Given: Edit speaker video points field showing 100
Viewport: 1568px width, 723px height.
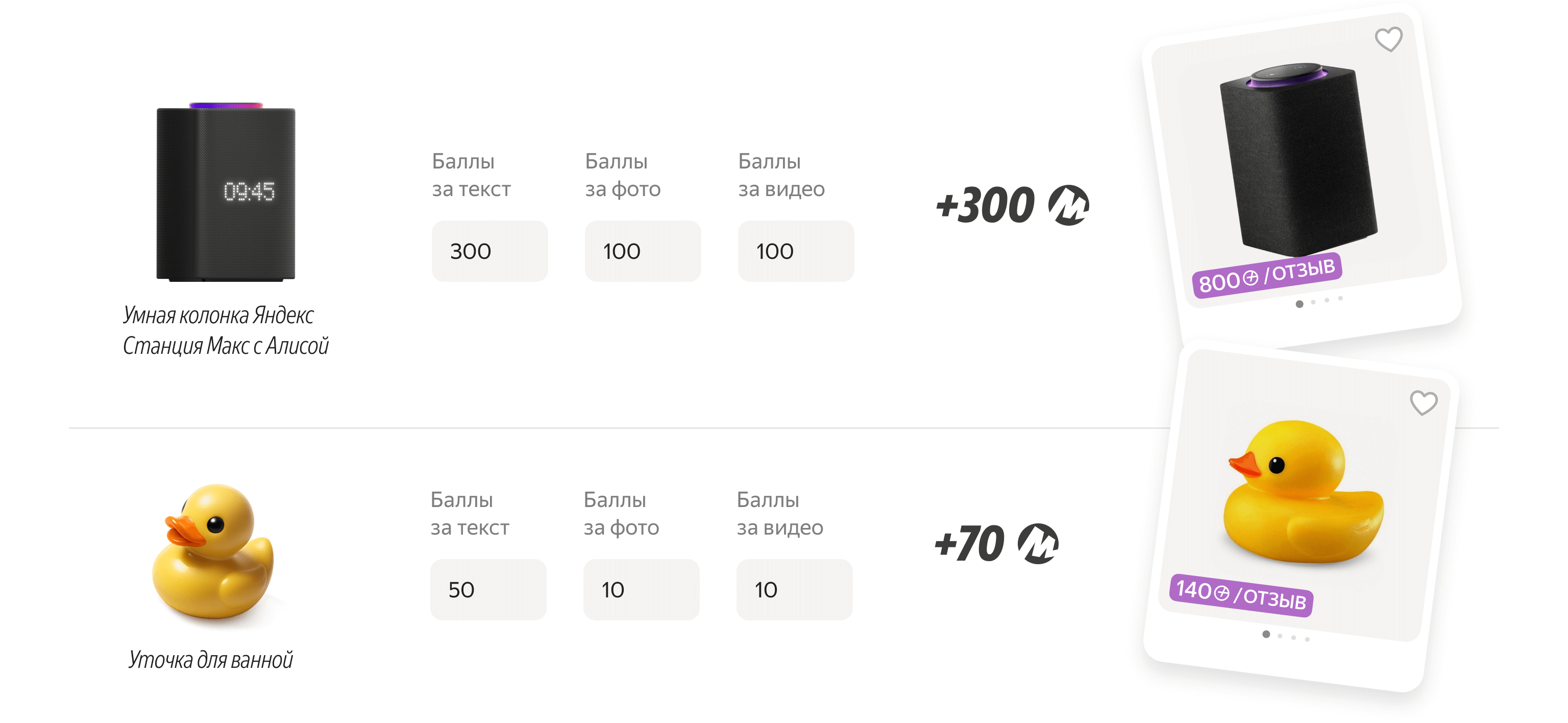Looking at the screenshot, I should [796, 251].
